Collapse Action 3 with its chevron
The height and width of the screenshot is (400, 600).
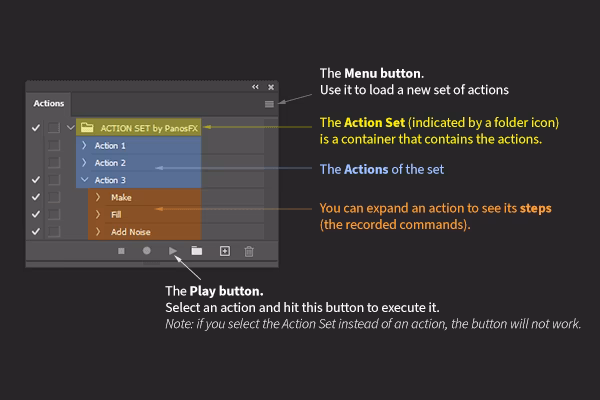tap(85, 179)
